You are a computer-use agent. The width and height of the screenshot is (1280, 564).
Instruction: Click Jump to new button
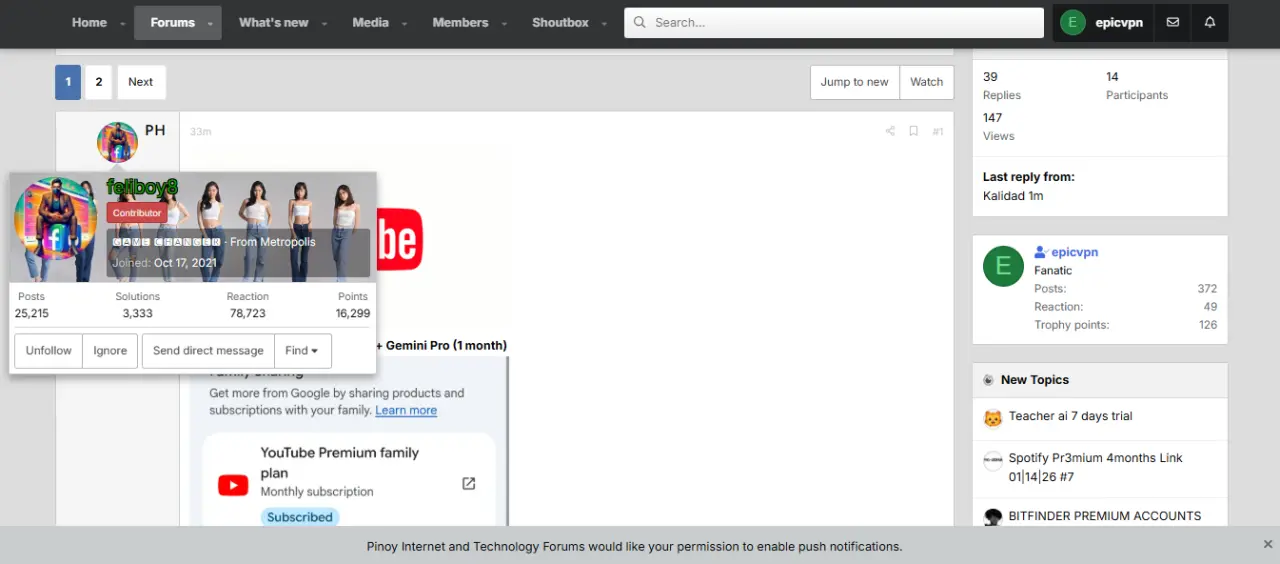click(x=854, y=82)
